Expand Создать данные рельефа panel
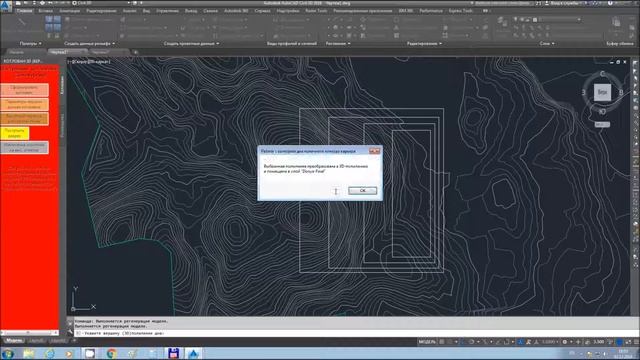This screenshot has width=640, height=360. pyautogui.click(x=89, y=43)
